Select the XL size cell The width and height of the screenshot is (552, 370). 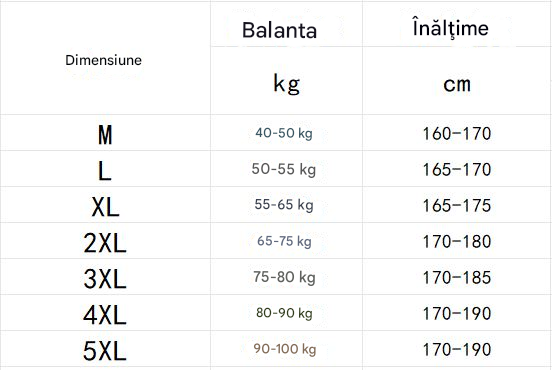[105, 205]
